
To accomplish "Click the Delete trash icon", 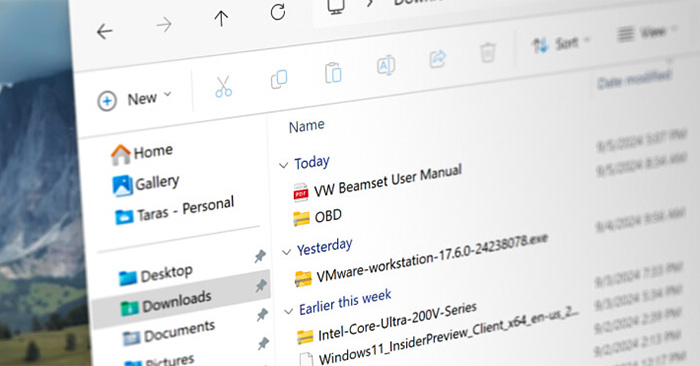I will tap(488, 52).
